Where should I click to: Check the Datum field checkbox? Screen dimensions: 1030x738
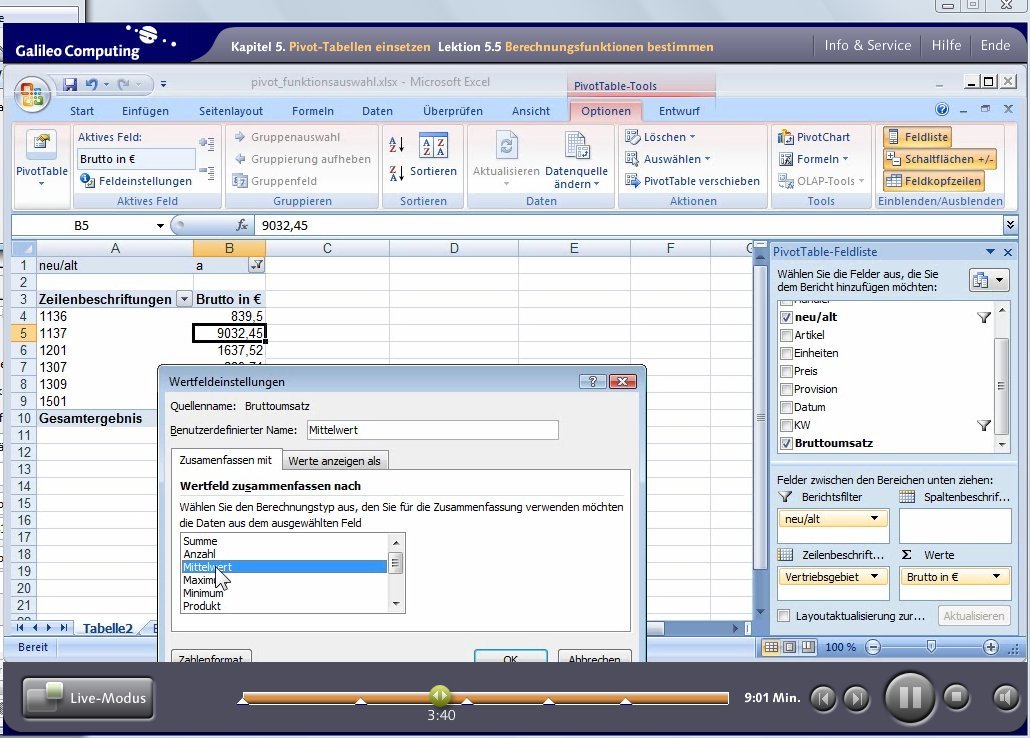pos(786,407)
